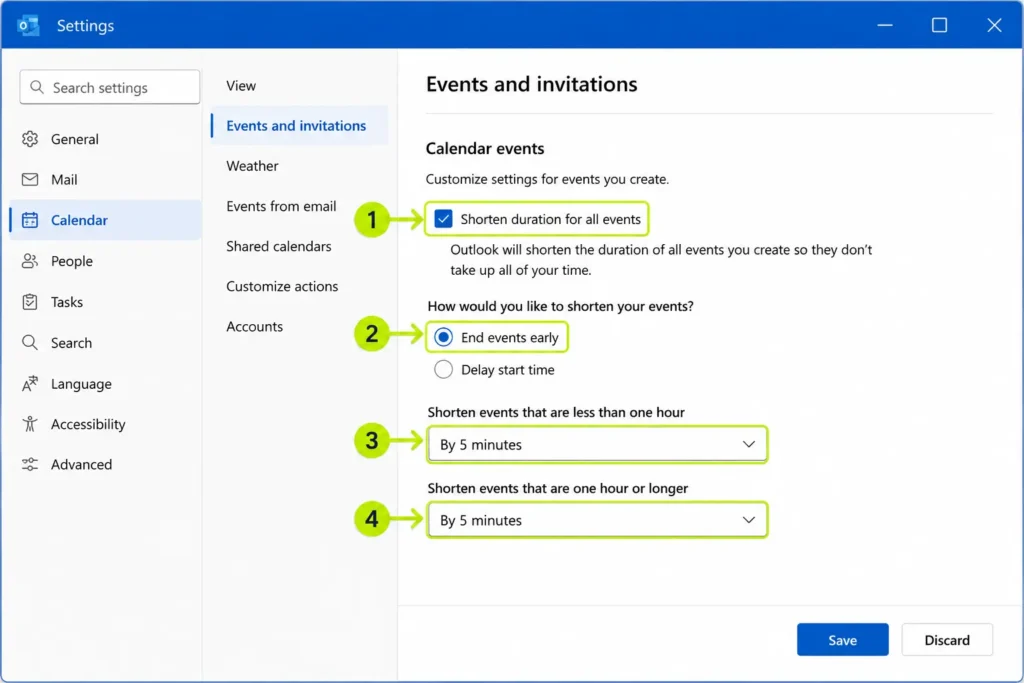This screenshot has width=1024, height=683.
Task: Minimize the Settings window
Action: click(885, 25)
